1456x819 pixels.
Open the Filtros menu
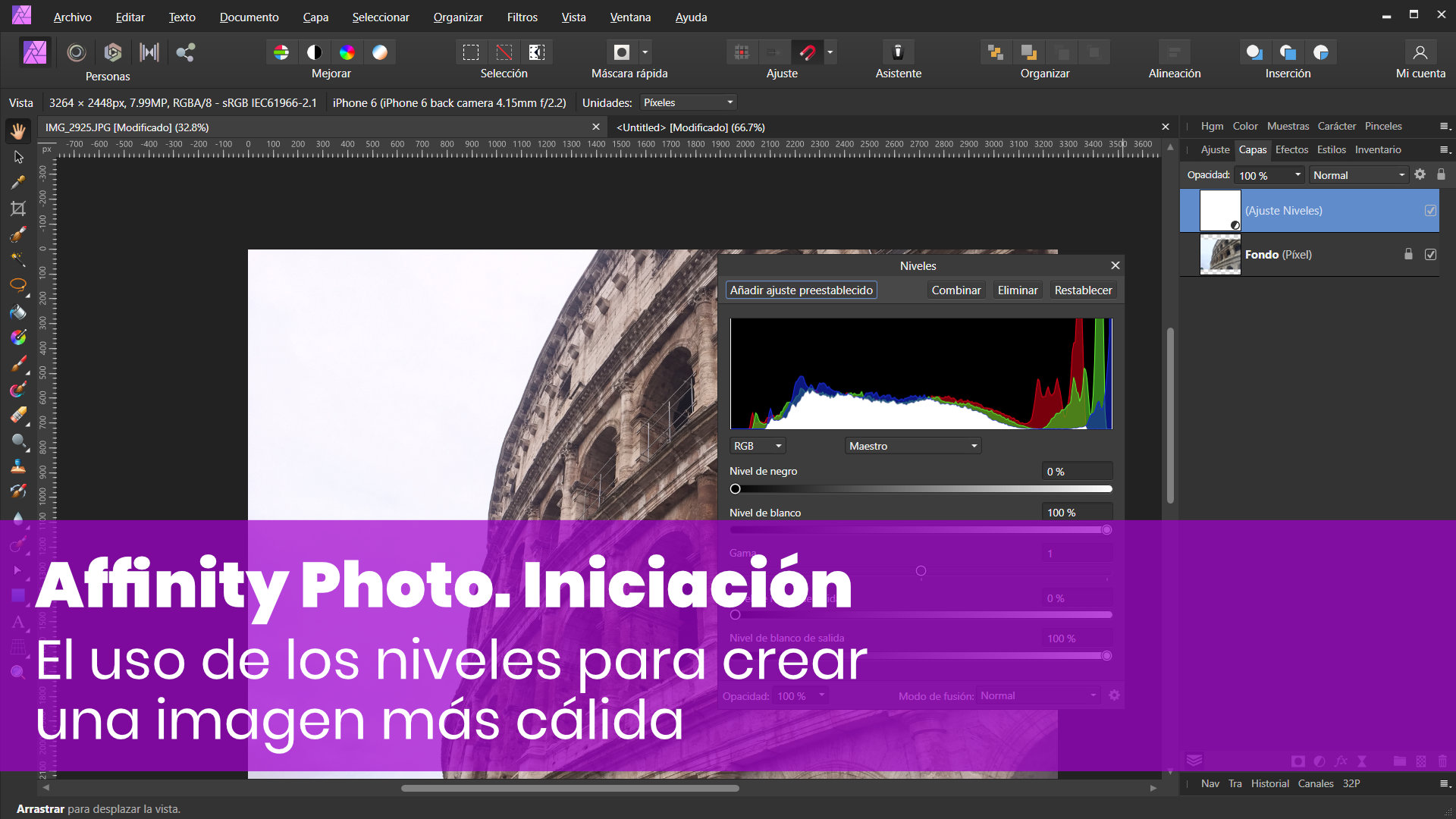coord(522,17)
